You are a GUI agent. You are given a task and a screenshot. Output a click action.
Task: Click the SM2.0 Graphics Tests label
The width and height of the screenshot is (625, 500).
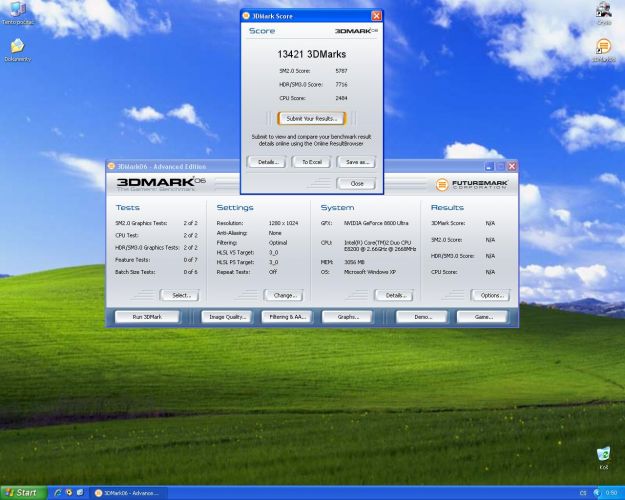141,223
